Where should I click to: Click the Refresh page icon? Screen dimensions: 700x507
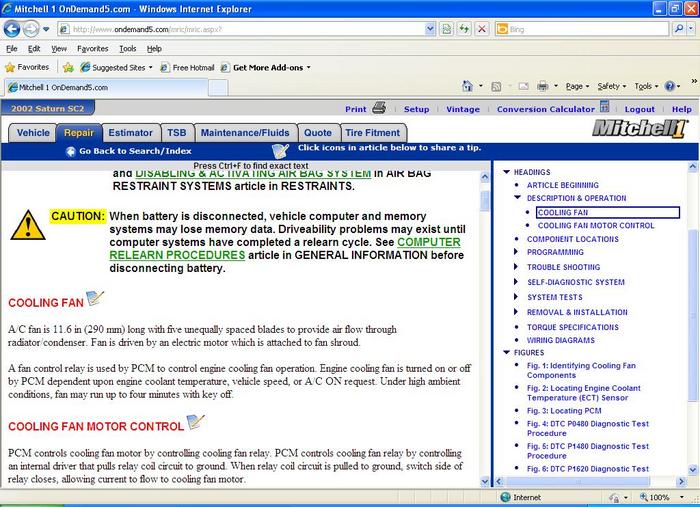tap(464, 29)
